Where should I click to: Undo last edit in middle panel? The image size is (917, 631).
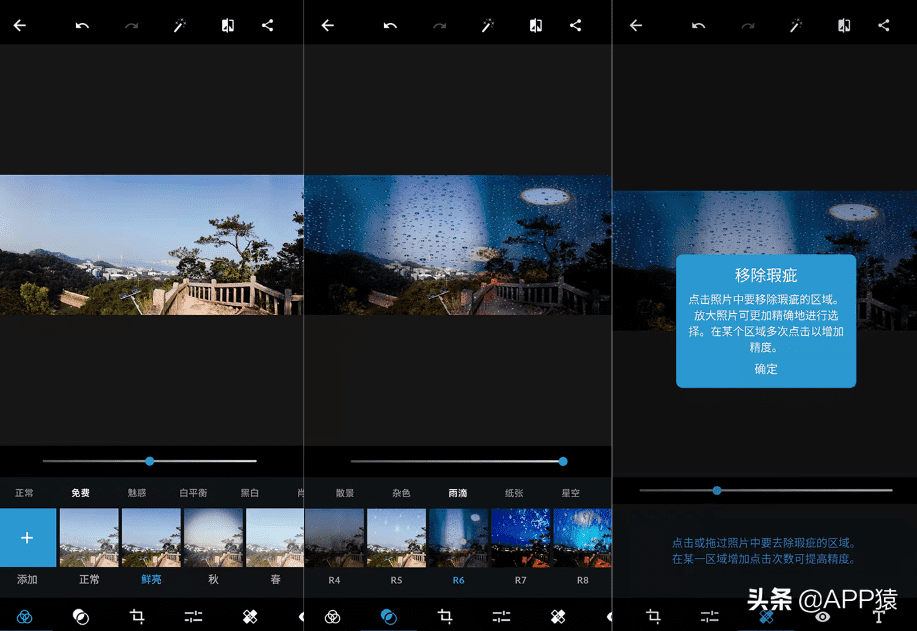[390, 25]
